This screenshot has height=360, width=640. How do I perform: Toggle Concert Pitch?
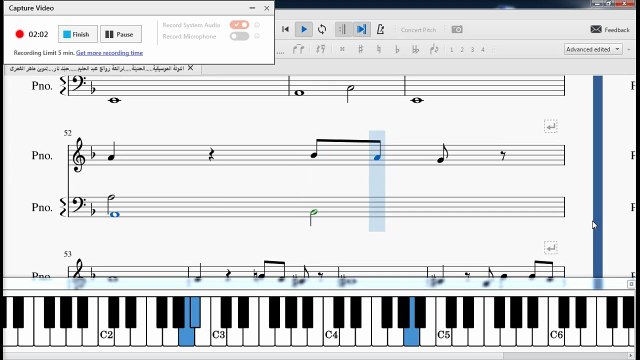[418, 30]
